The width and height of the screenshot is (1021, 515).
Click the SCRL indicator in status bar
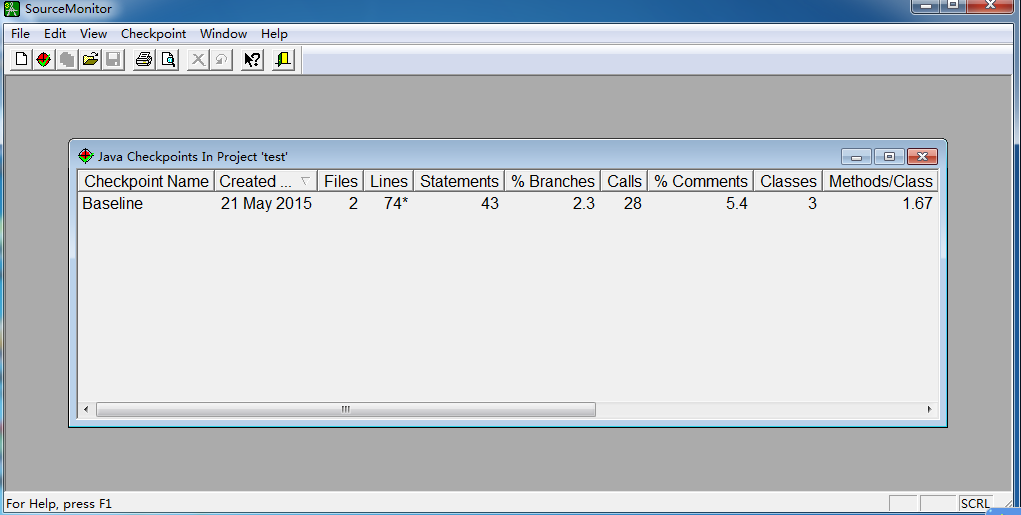(x=975, y=503)
